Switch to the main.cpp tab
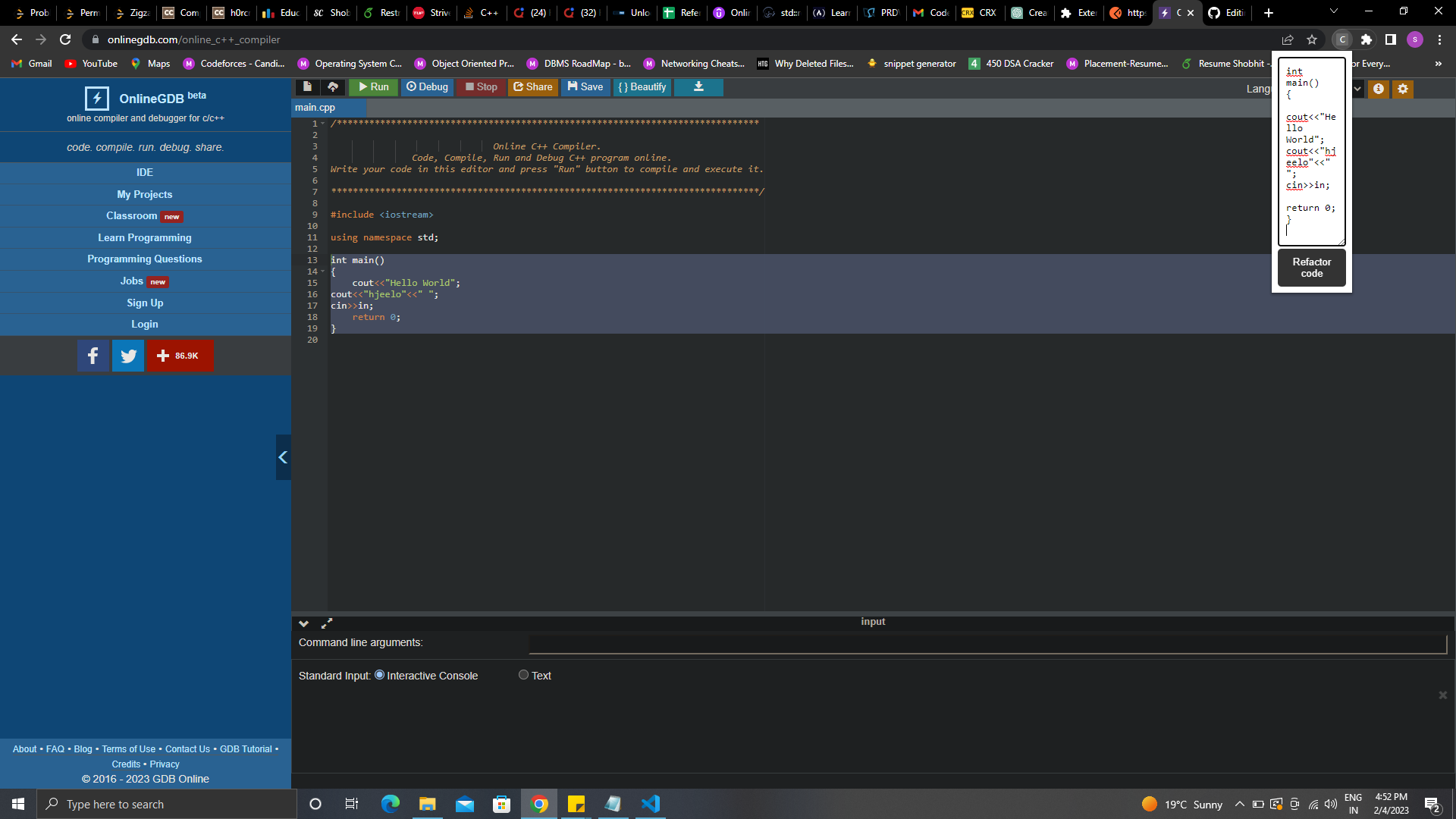The image size is (1456, 819). pyautogui.click(x=315, y=107)
